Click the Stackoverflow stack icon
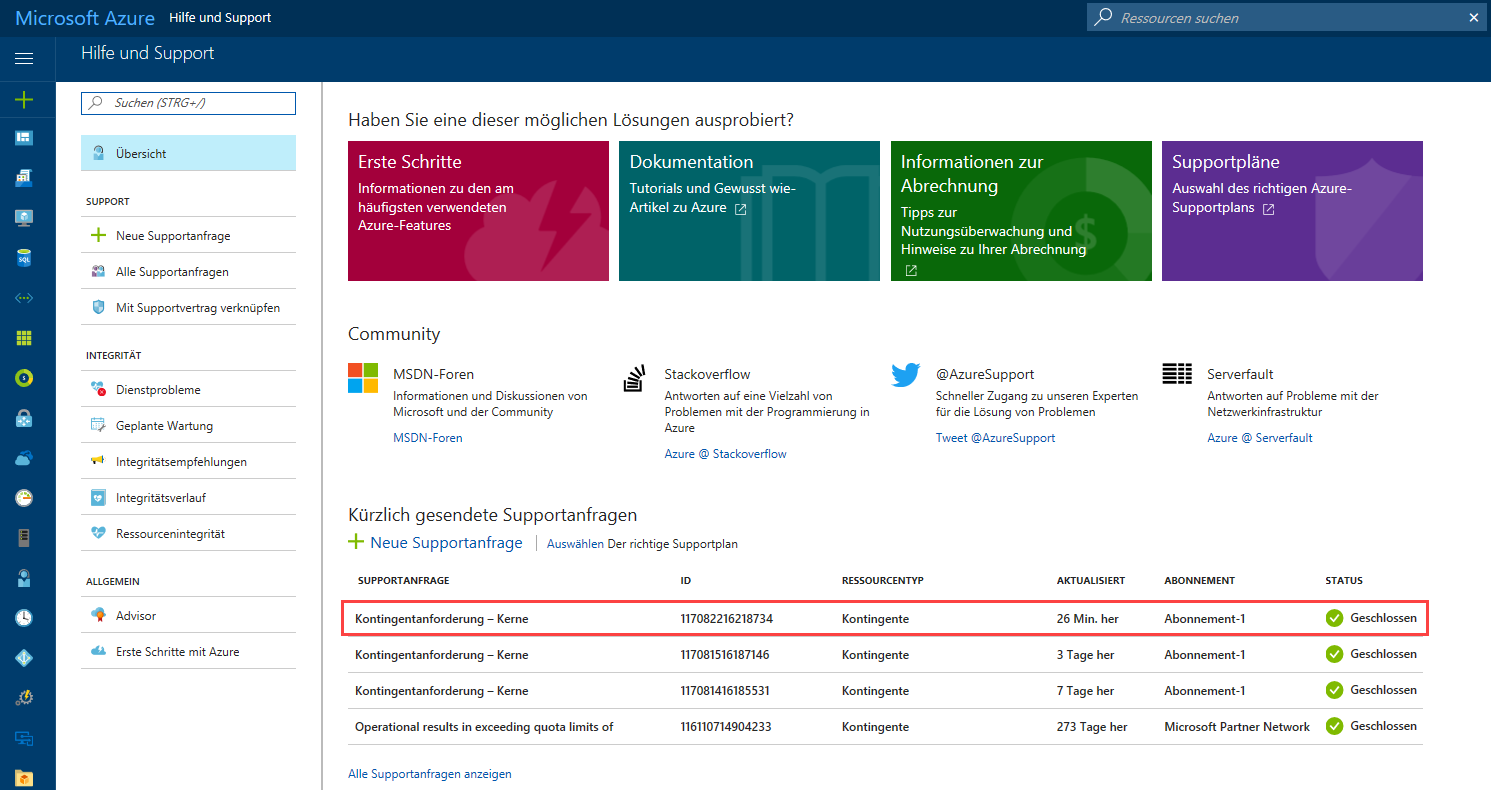 [635, 378]
